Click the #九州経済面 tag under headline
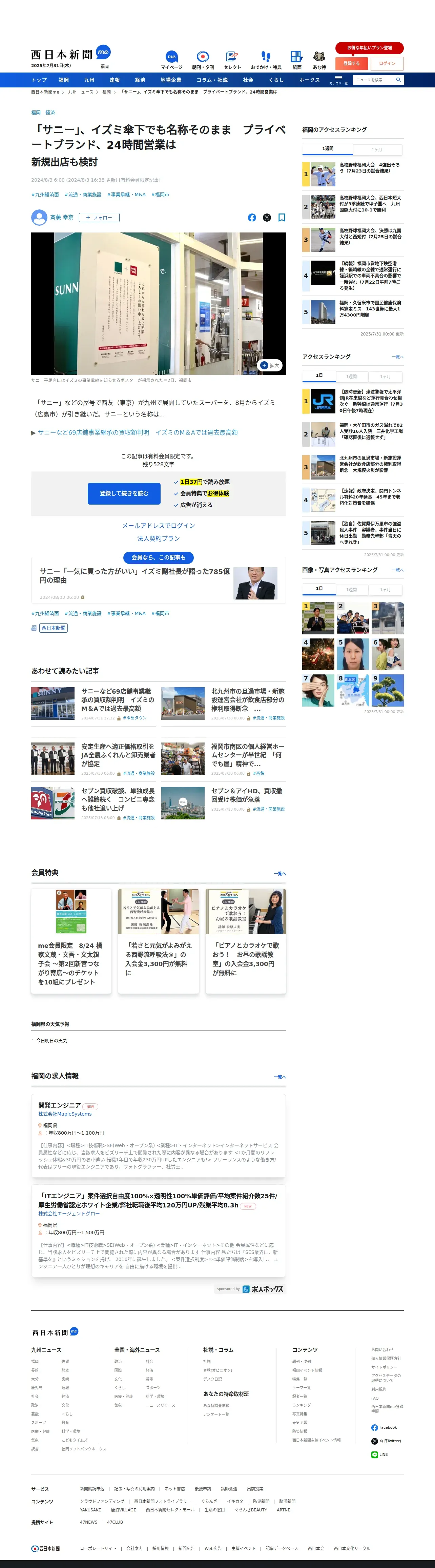 [x=45, y=195]
